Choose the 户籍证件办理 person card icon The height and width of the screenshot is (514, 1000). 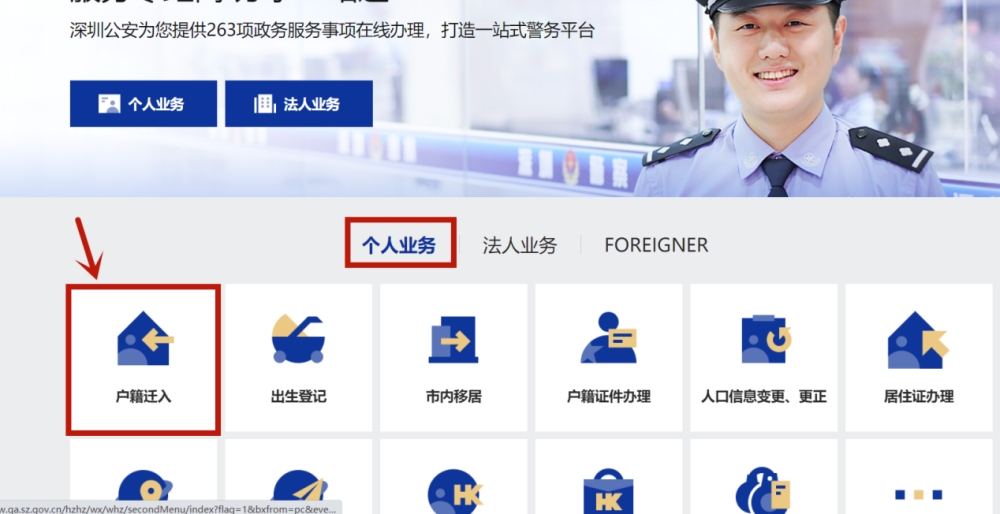tap(608, 337)
